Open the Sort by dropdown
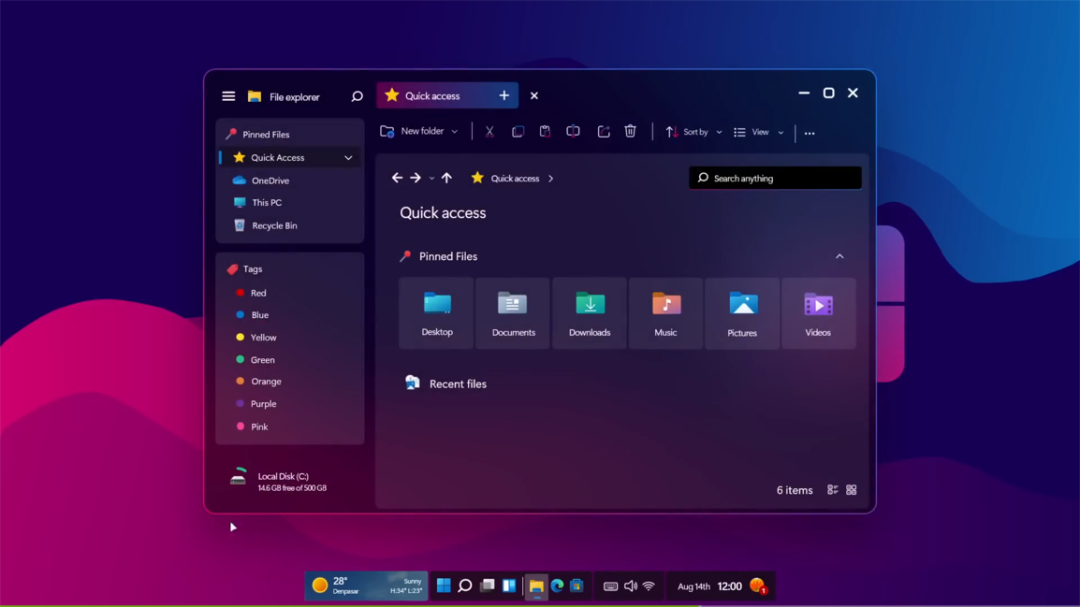This screenshot has width=1080, height=607. click(x=694, y=132)
